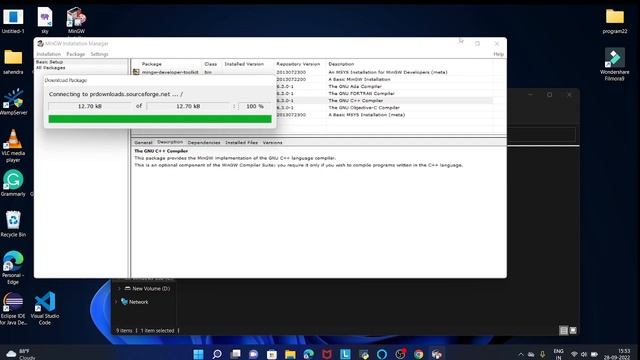The image size is (640, 360).
Task: Launch Wondershare Filmora9 from the desktop
Action: tap(615, 64)
